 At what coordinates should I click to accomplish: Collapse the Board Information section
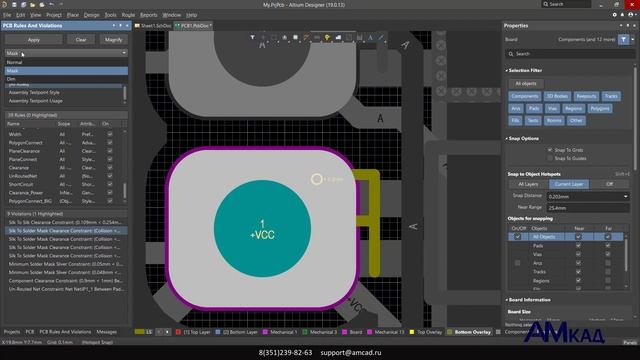(507, 300)
